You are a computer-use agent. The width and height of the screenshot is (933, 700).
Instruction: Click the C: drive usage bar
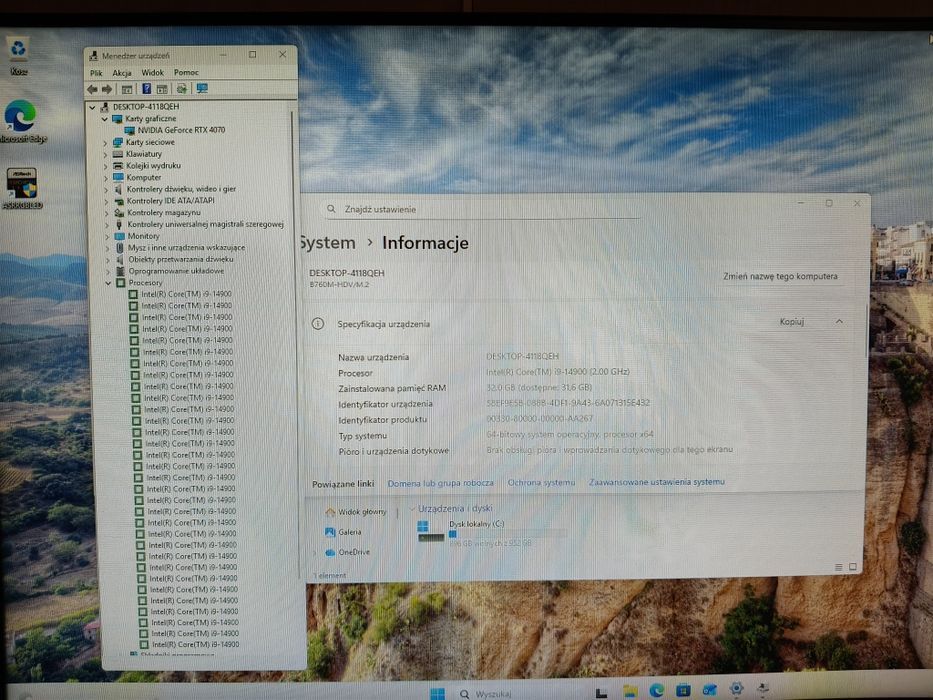(507, 535)
